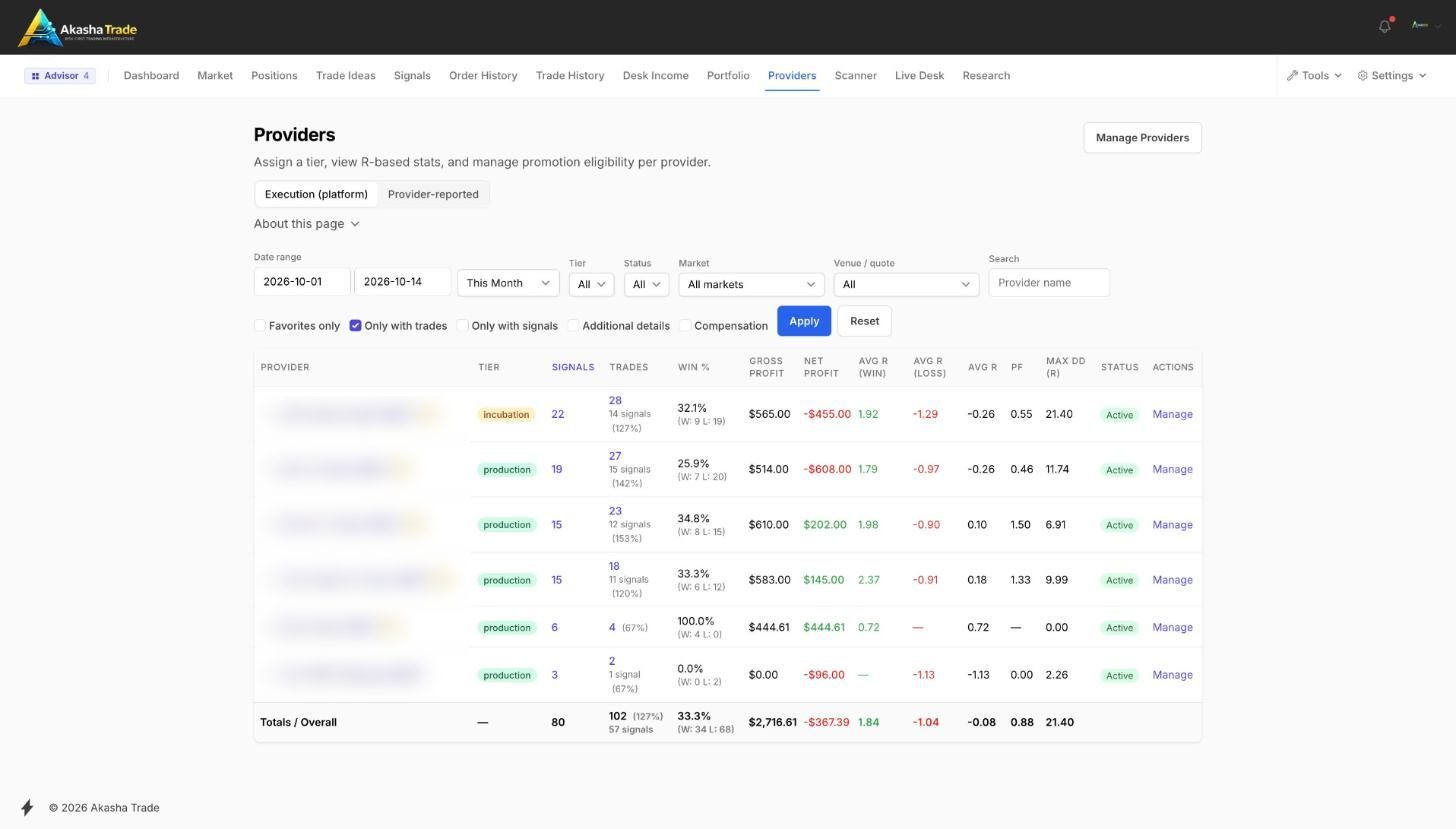The image size is (1456, 829).
Task: Click the lightning bolt icon in footer
Action: tap(27, 808)
